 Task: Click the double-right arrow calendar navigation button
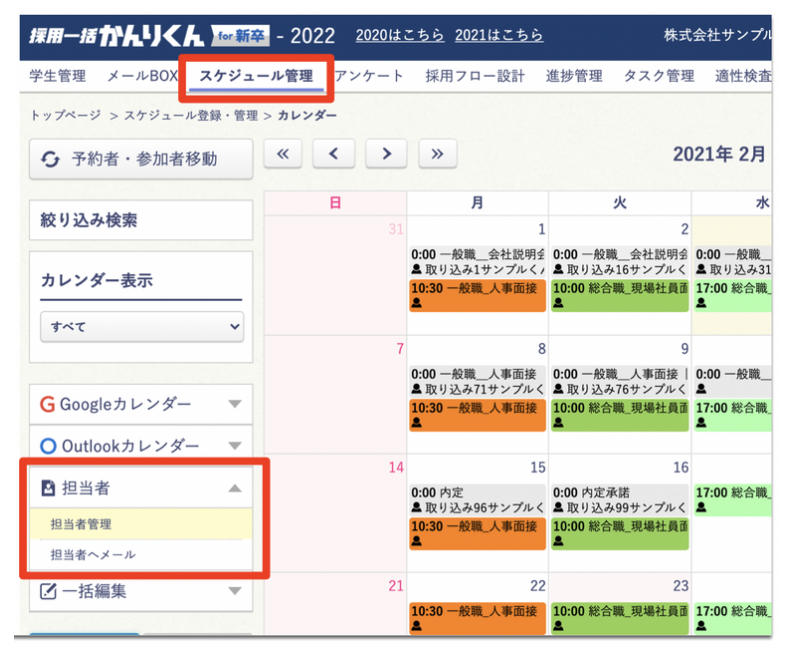coord(437,154)
